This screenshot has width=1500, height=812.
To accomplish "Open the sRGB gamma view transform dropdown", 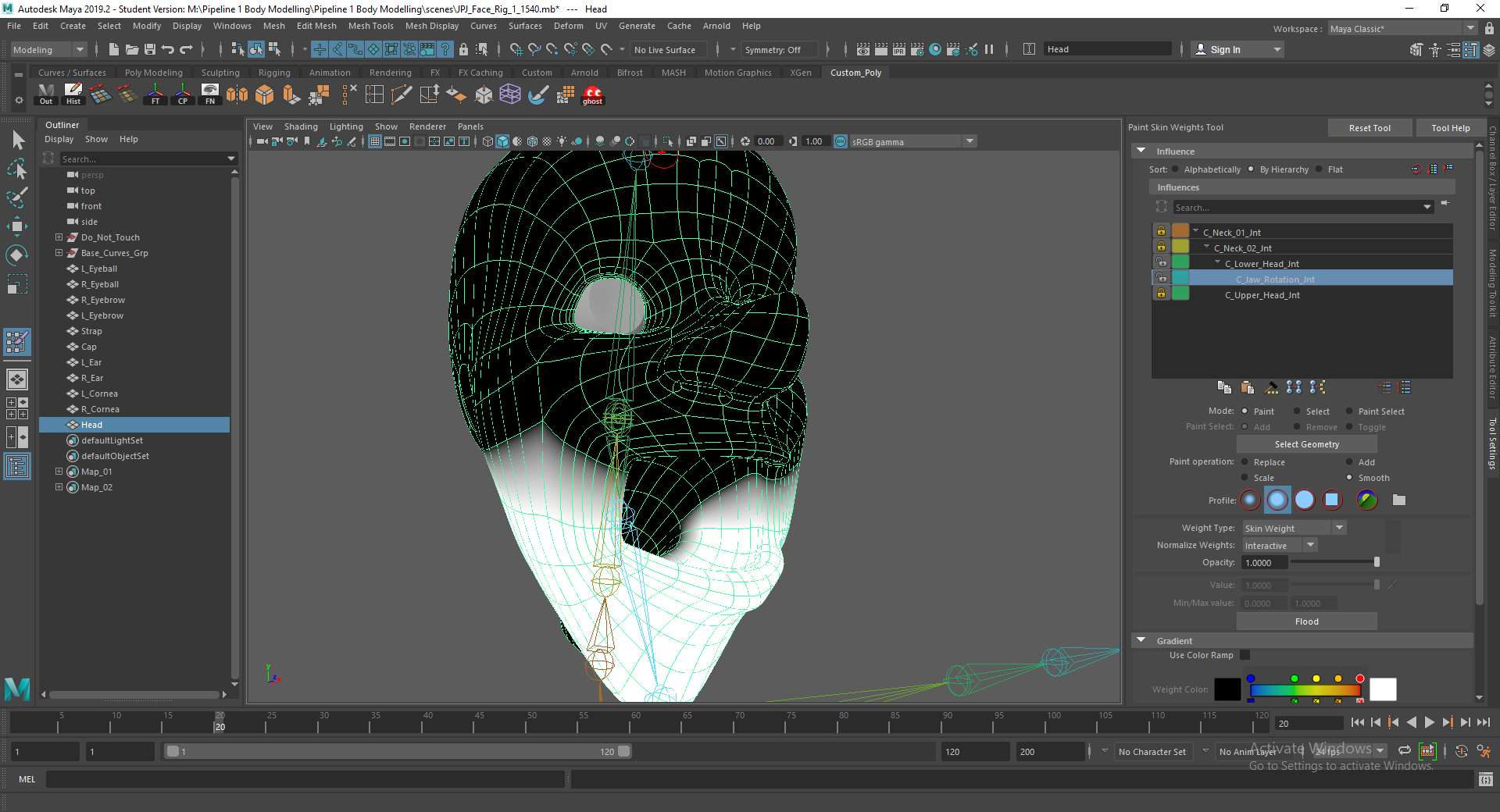I will click(912, 141).
